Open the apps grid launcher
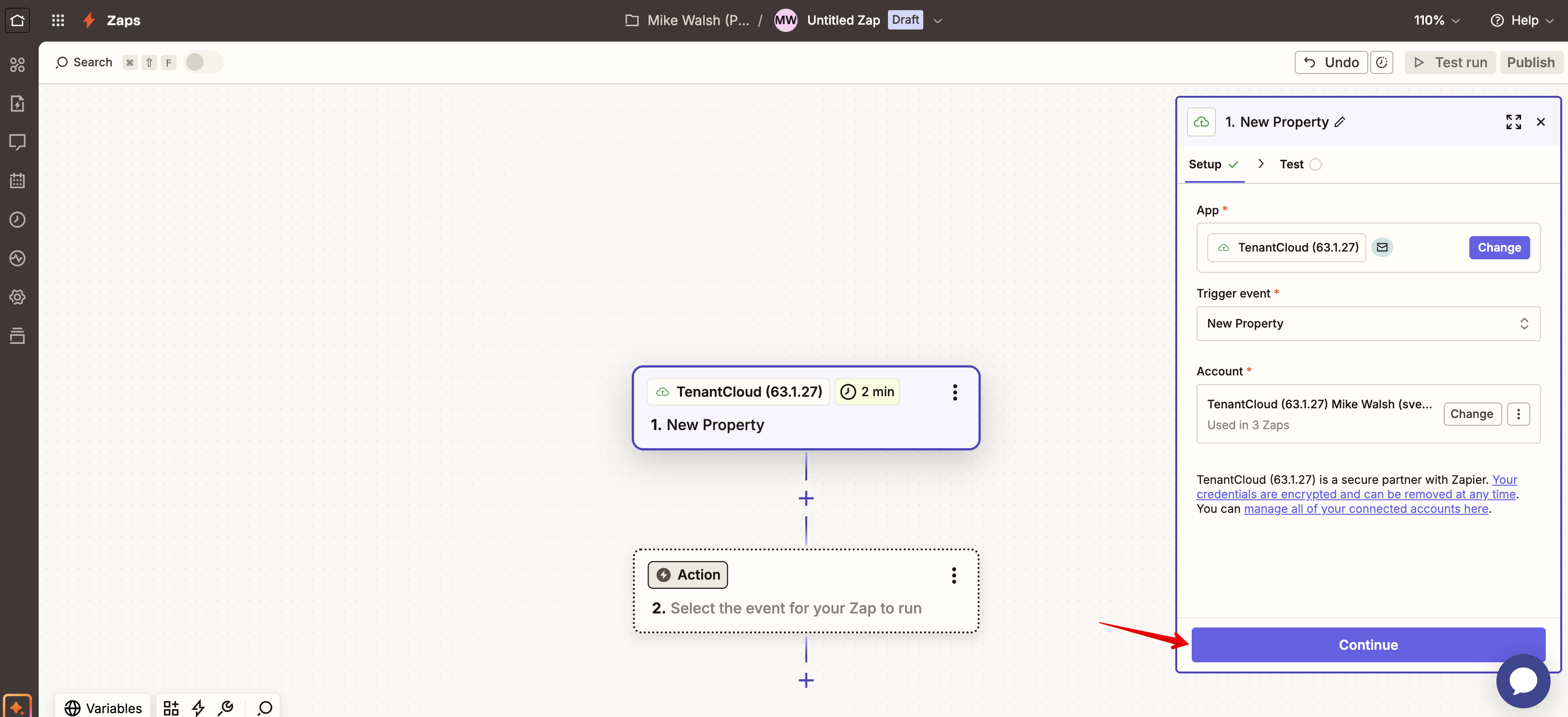This screenshot has width=1568, height=717. [58, 20]
